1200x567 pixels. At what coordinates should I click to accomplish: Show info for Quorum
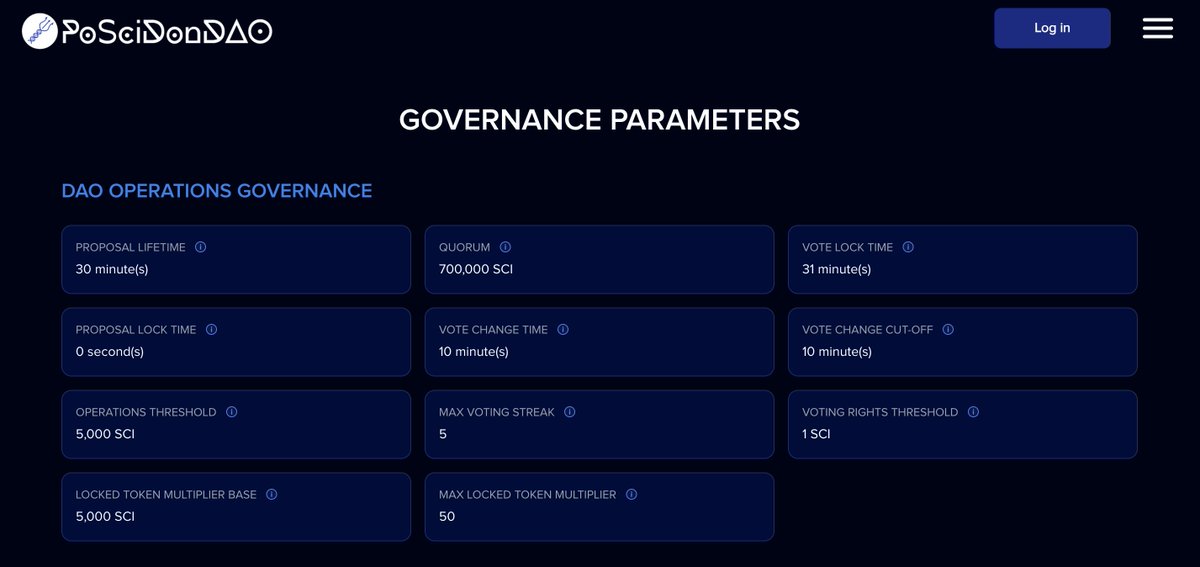click(505, 247)
